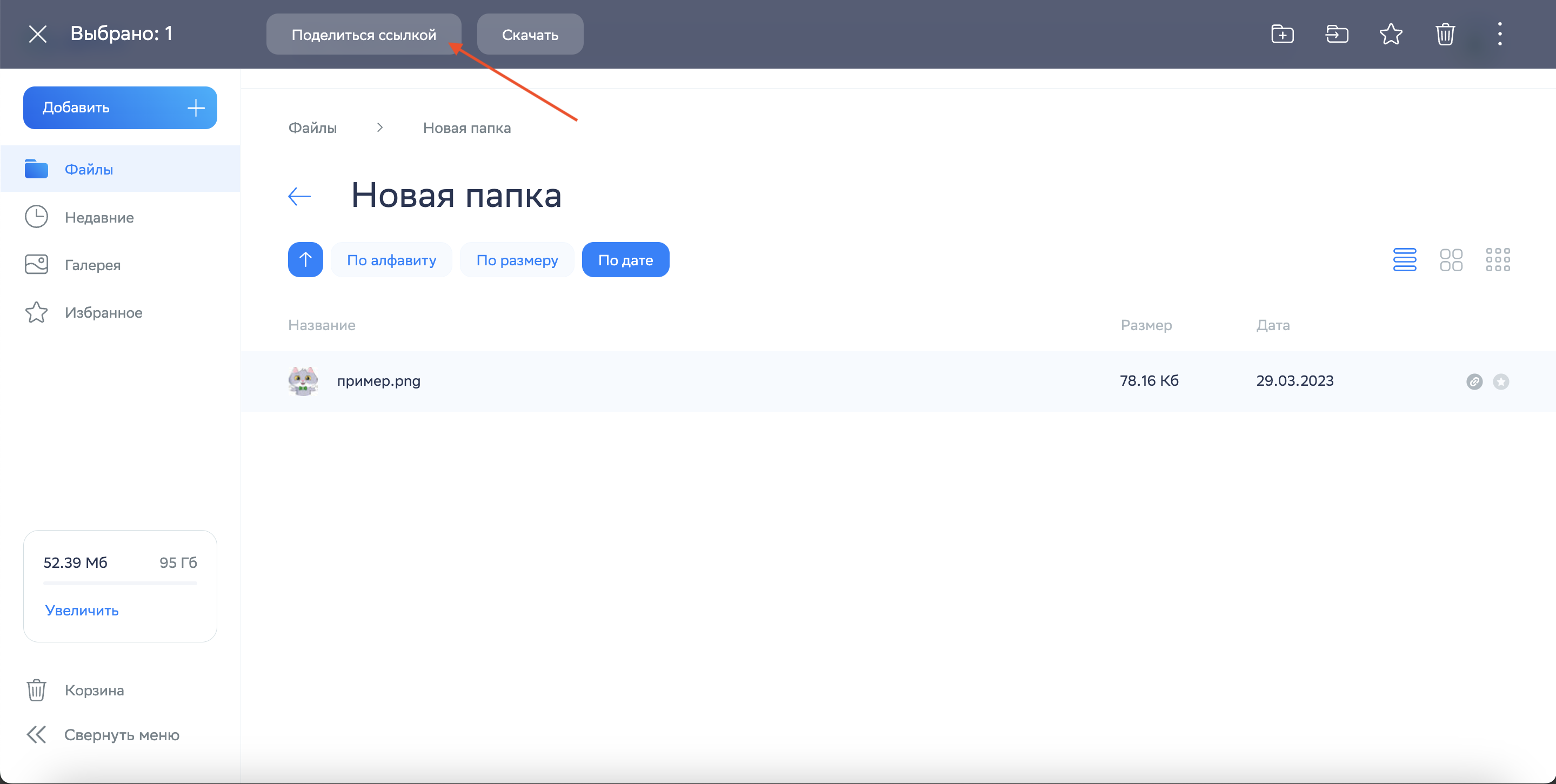Go back with the blue left arrow
Viewport: 1556px width, 784px height.
coord(299,196)
